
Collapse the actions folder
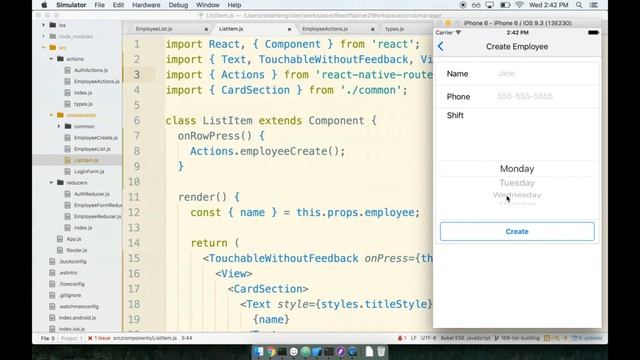tap(51, 59)
